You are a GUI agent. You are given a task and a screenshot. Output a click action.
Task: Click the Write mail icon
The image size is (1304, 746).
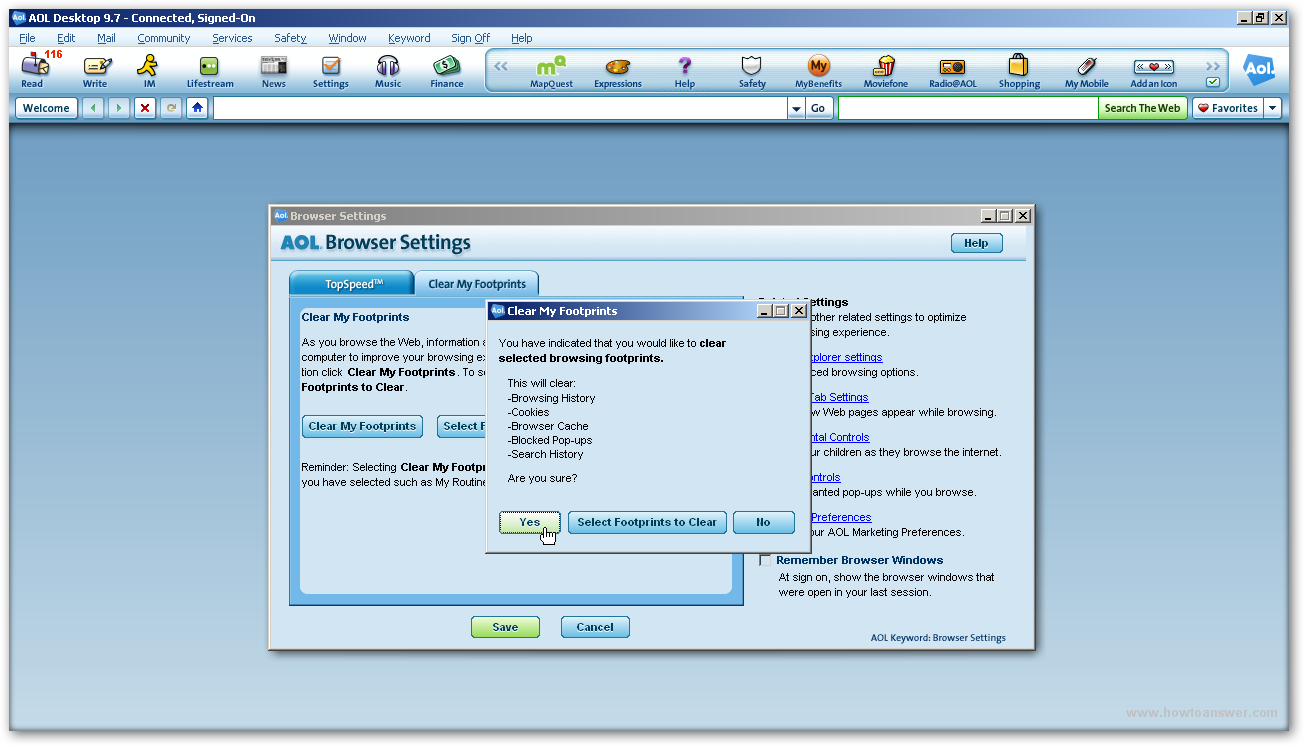[96, 70]
